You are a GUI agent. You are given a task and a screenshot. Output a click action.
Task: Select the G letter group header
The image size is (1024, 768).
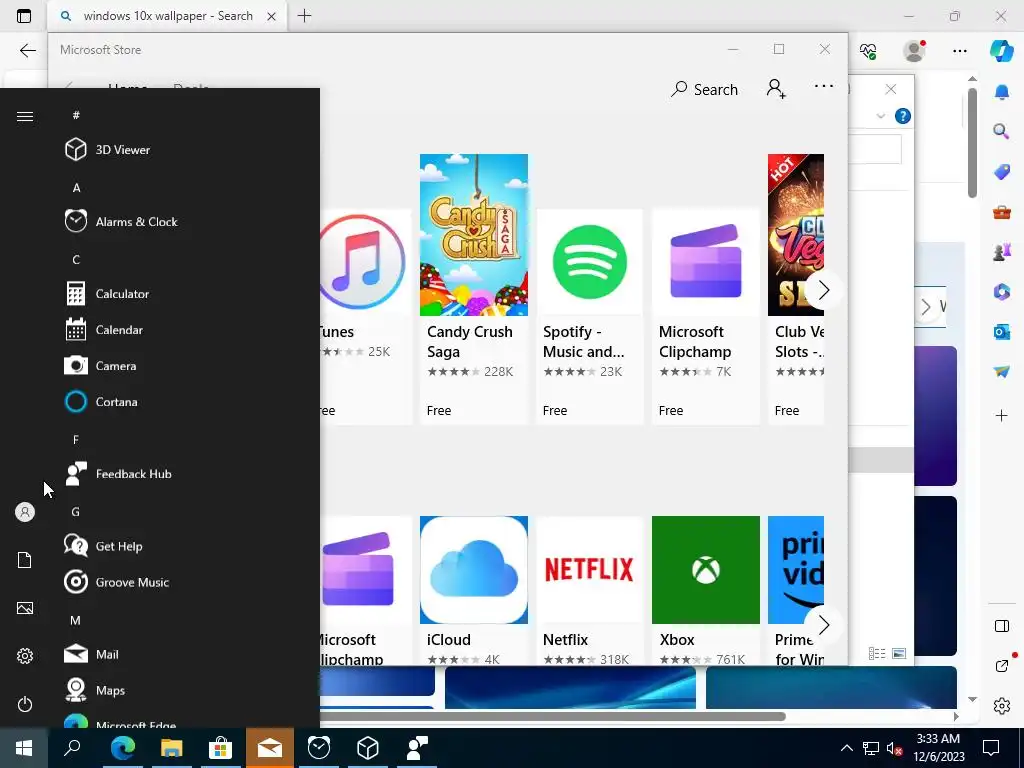(x=75, y=512)
